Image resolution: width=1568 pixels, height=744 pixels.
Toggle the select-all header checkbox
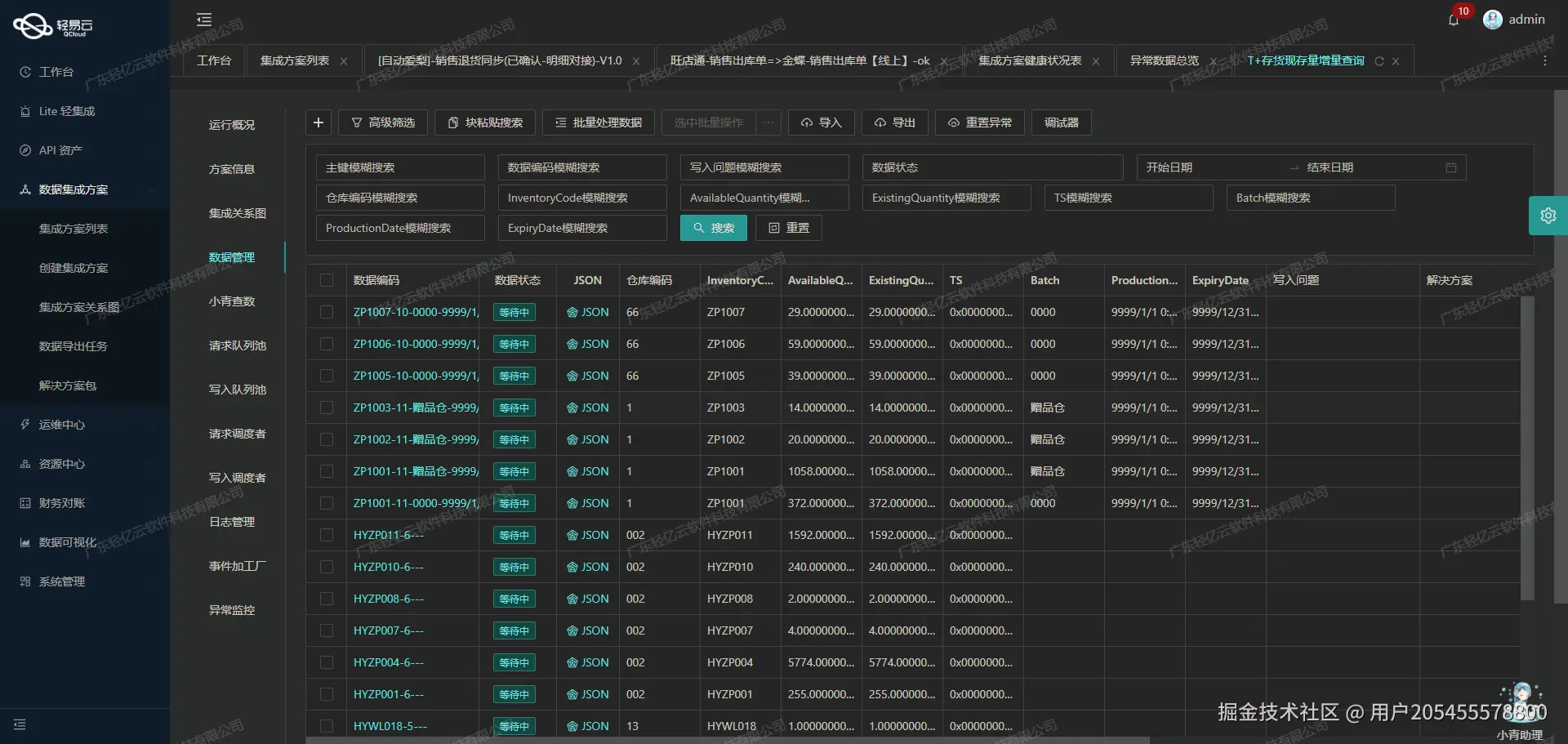pos(327,280)
